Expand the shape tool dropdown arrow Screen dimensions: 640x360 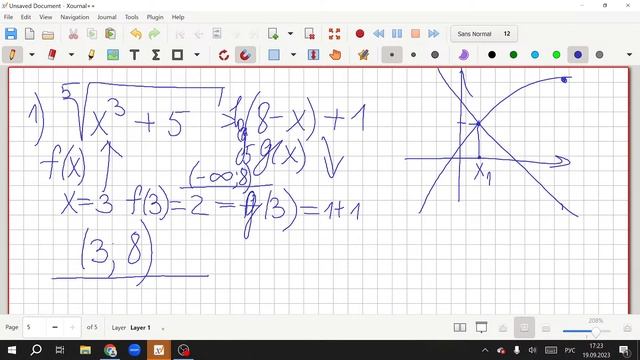pyautogui.click(x=197, y=55)
